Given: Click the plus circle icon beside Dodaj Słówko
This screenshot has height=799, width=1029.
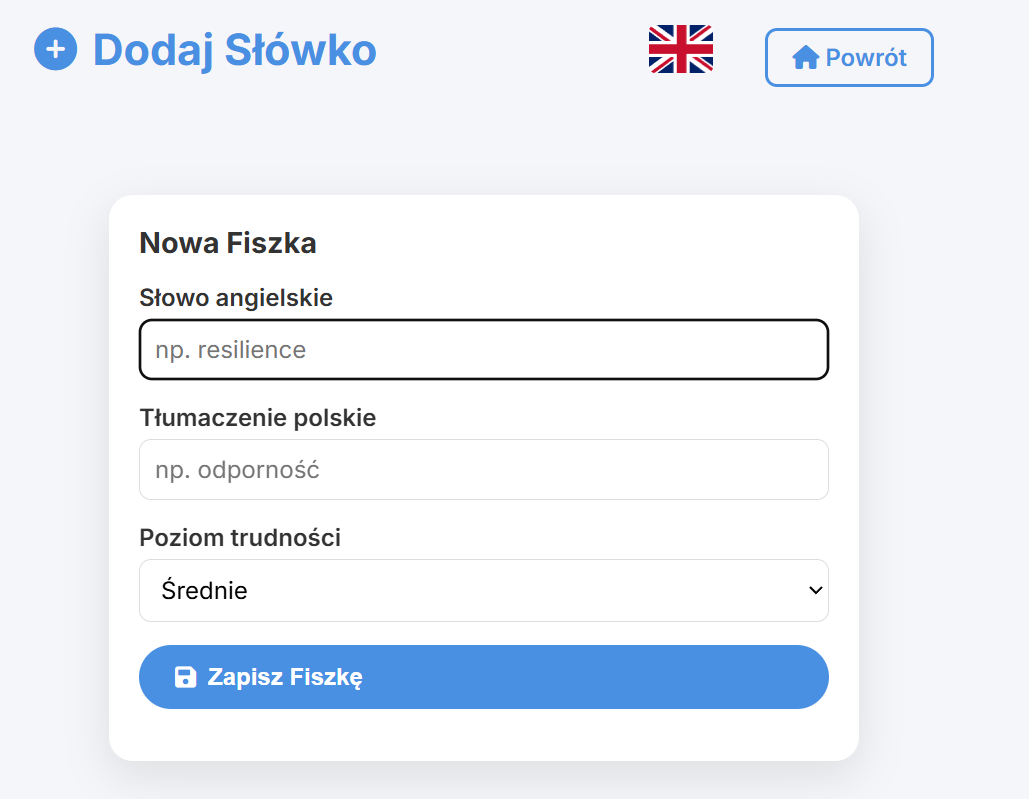Looking at the screenshot, I should coord(56,49).
